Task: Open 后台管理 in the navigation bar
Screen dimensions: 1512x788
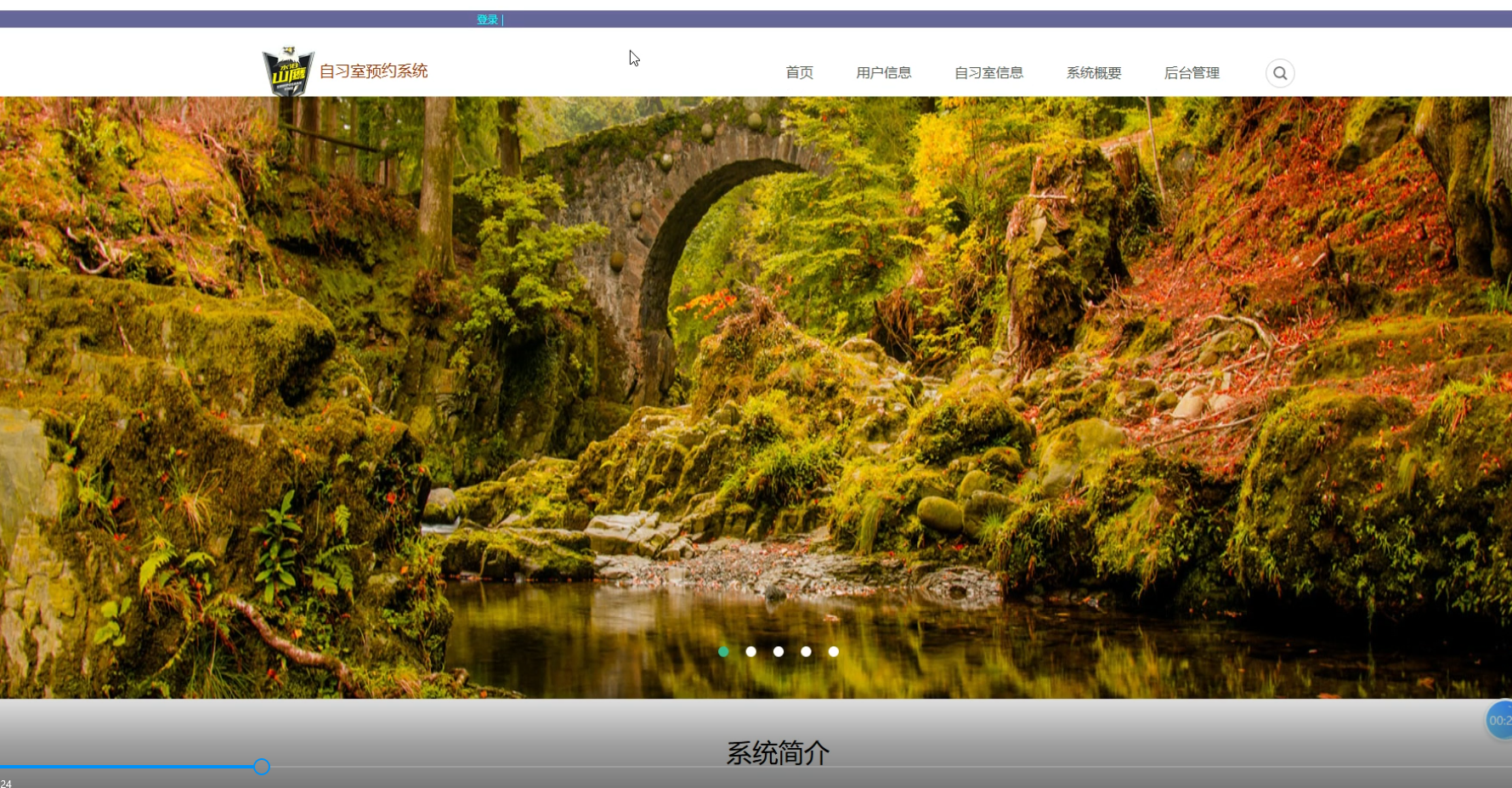Action: [1192, 73]
